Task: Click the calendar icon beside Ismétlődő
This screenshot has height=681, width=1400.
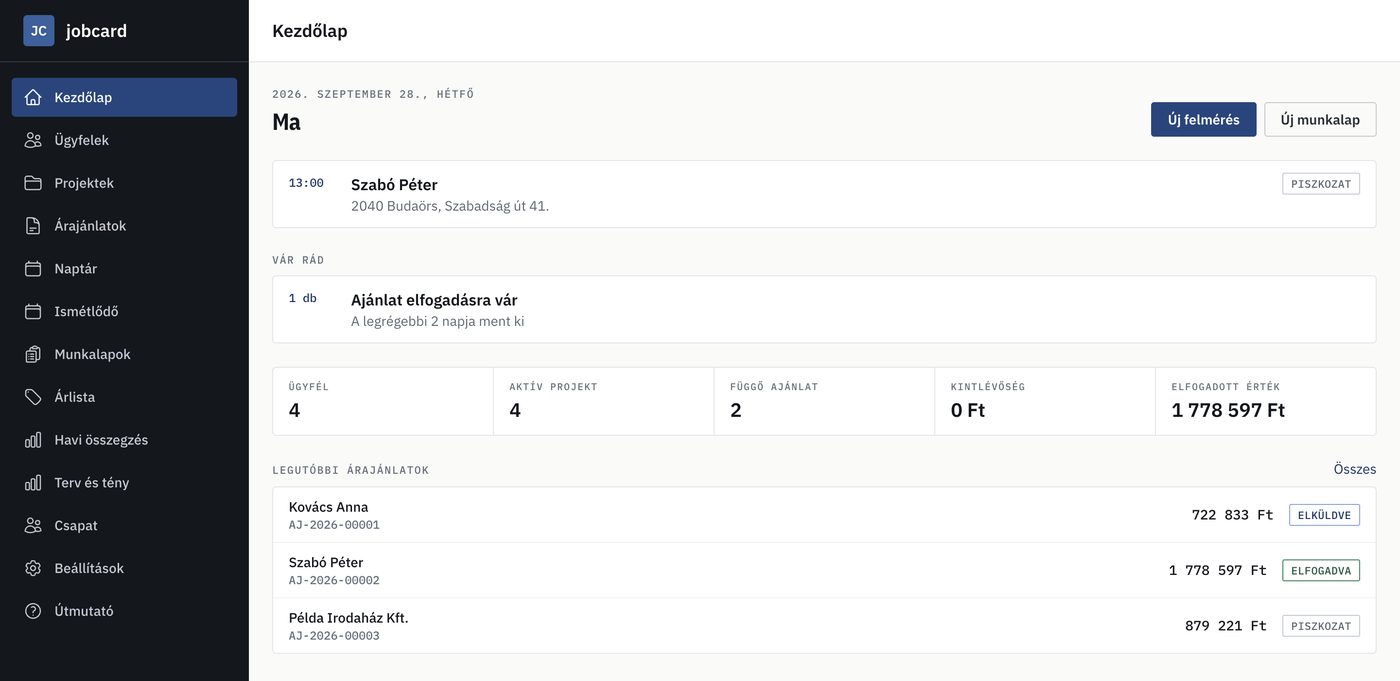Action: pos(33,311)
